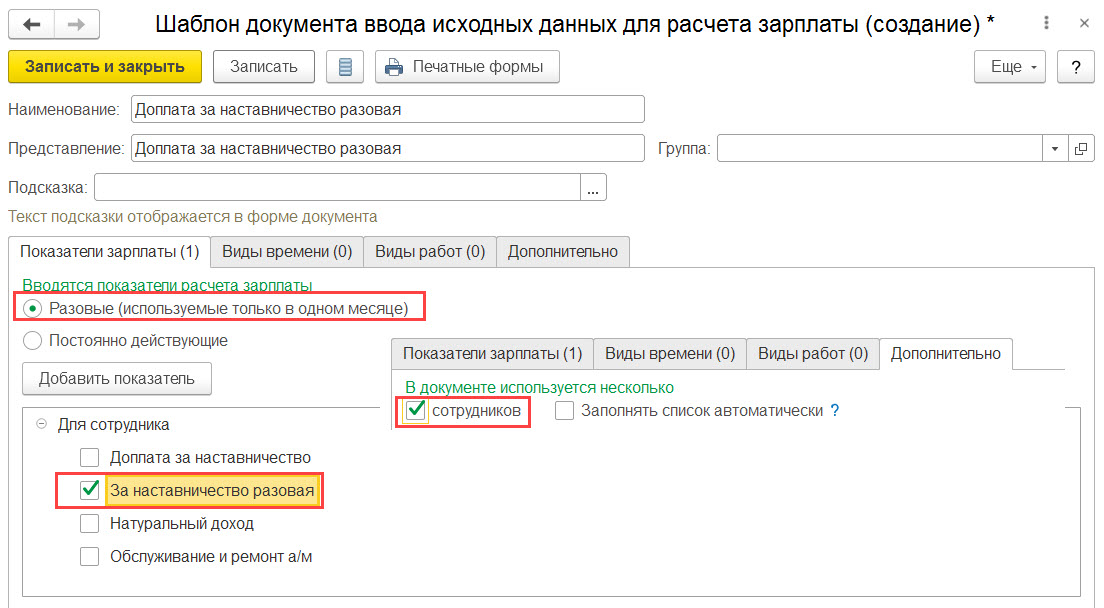This screenshot has width=1104, height=608.
Task: Open the selected Группа item via its open icon
Action: (1081, 148)
